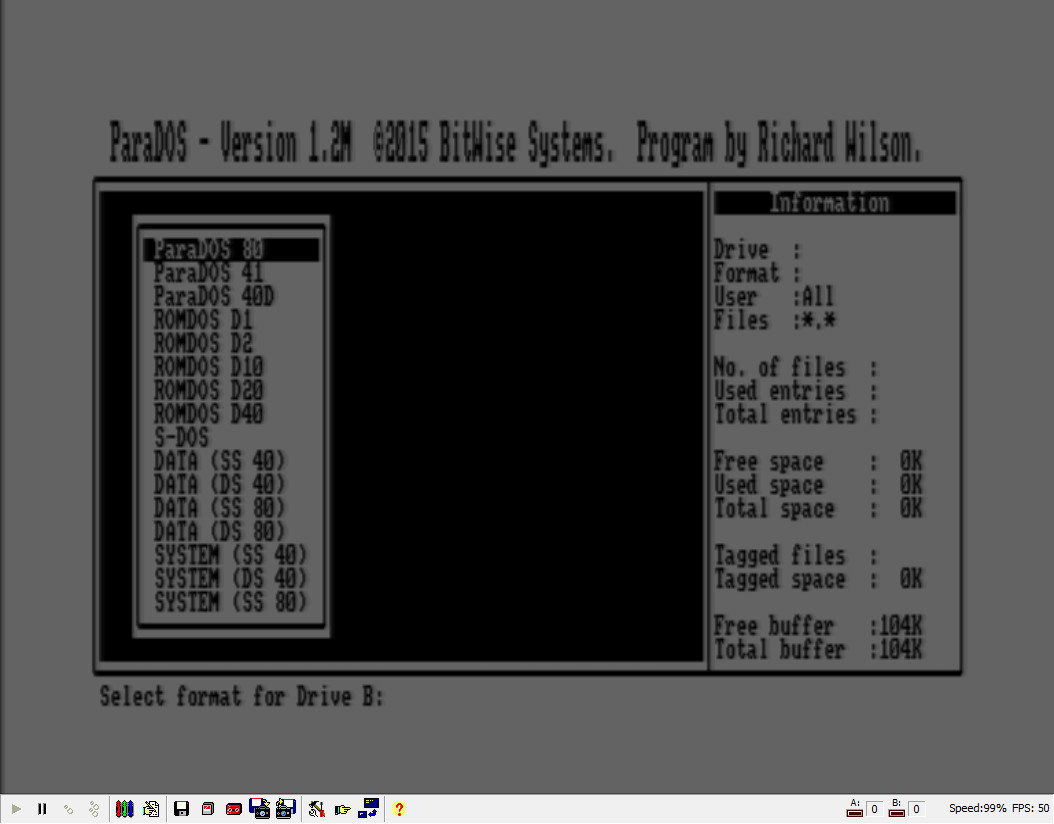
Task: Click the cartridge insert icon
Action: coord(208,809)
